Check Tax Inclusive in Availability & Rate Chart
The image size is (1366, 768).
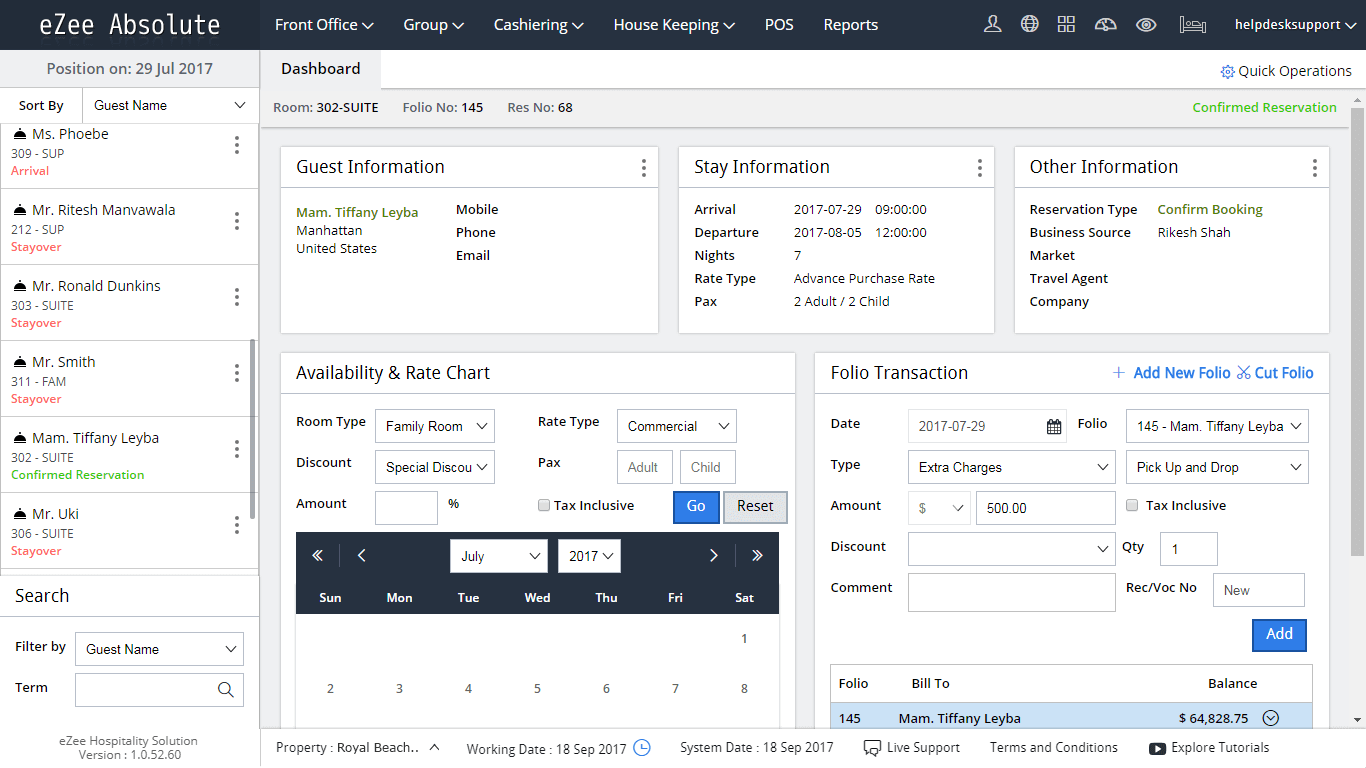(x=544, y=505)
